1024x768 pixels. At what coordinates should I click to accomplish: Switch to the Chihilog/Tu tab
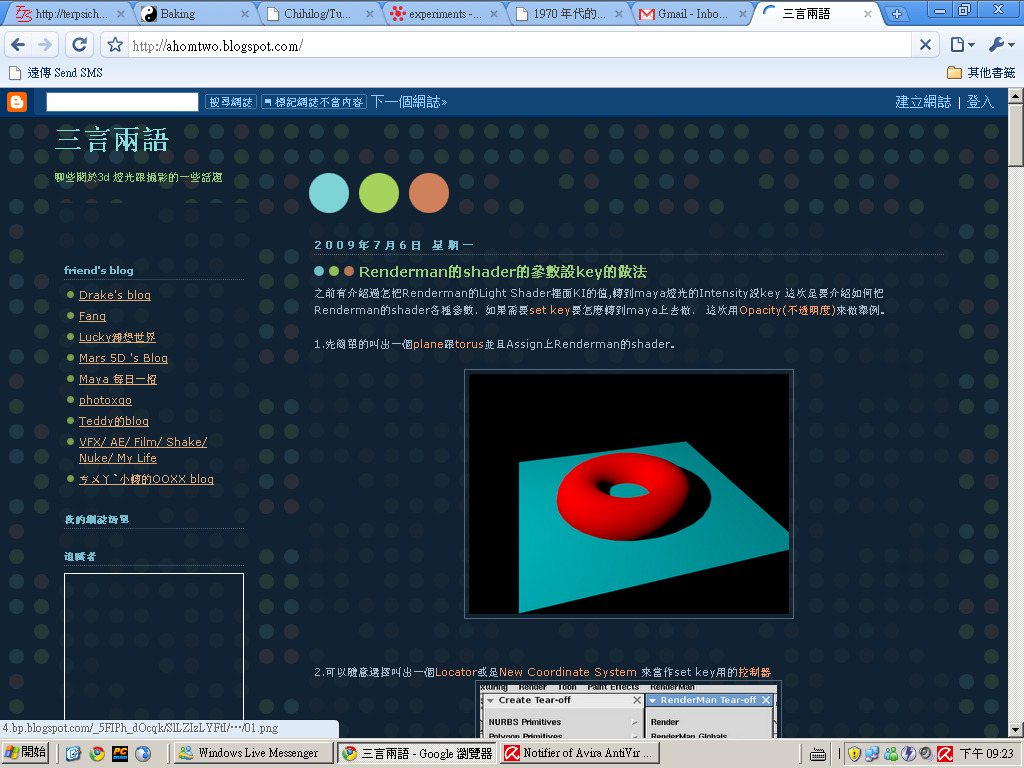pyautogui.click(x=319, y=14)
